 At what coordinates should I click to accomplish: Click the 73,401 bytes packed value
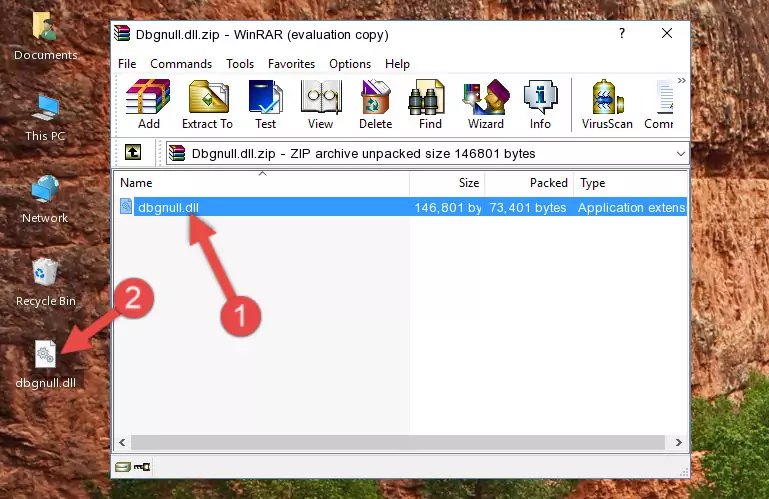coord(528,208)
